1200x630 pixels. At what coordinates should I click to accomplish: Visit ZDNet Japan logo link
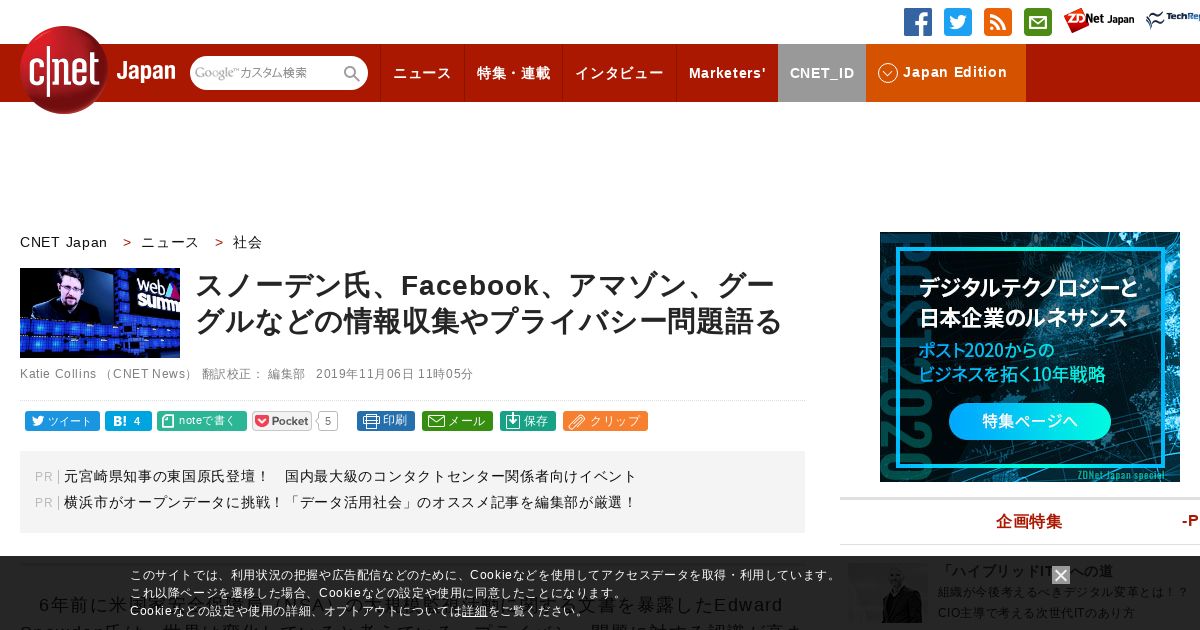pyautogui.click(x=1099, y=20)
